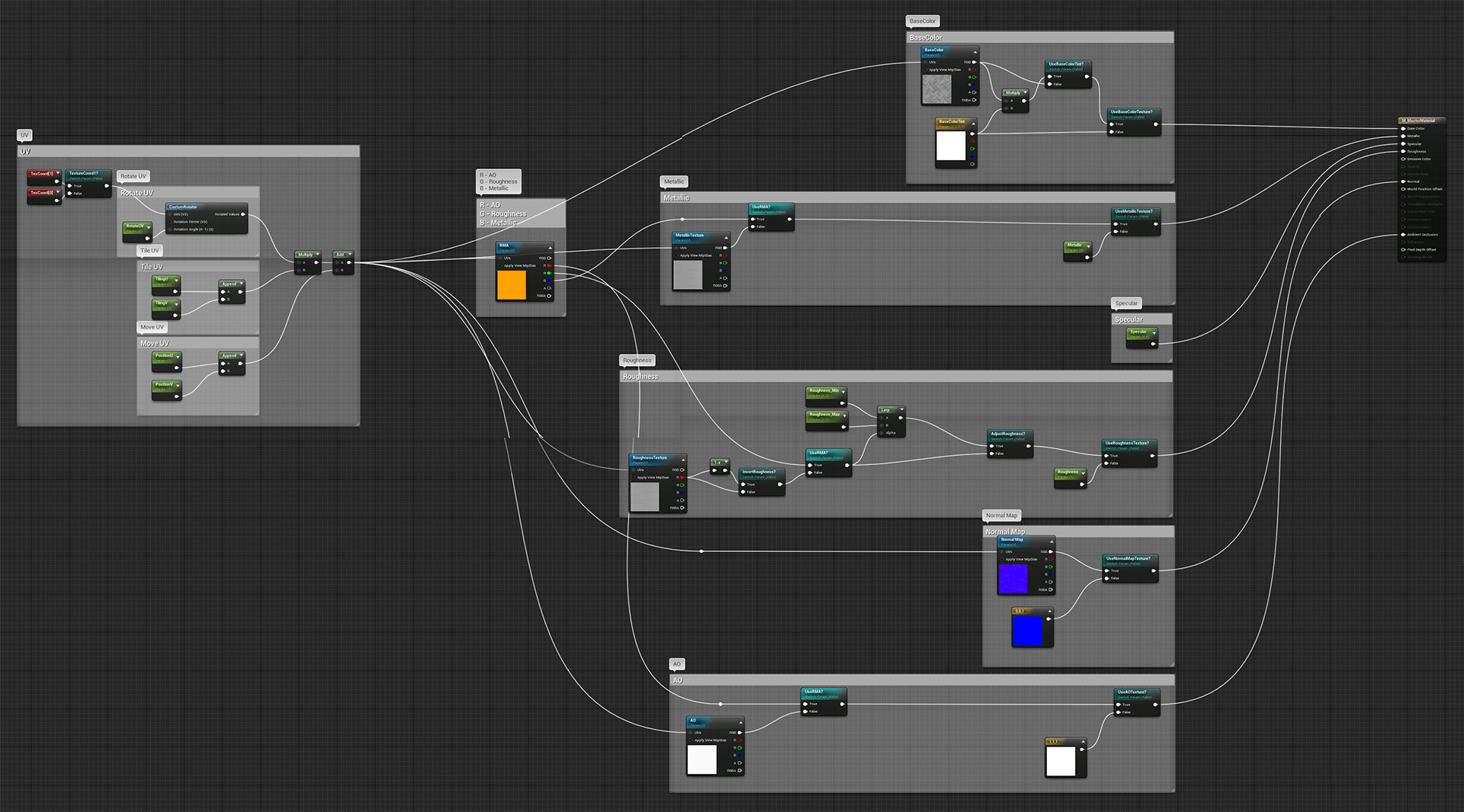
Task: Click the Base Color input pin on M_MasterMaterial
Action: point(1403,128)
